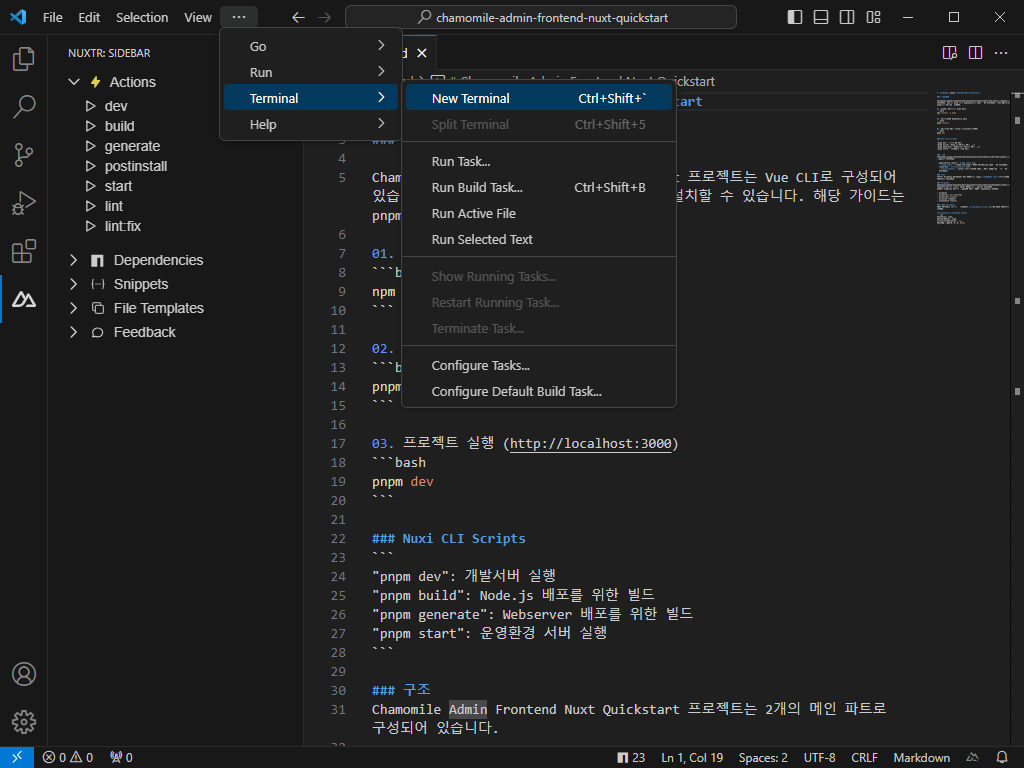Open the http://localhost:3000 link
1024x768 pixels.
click(x=590, y=443)
